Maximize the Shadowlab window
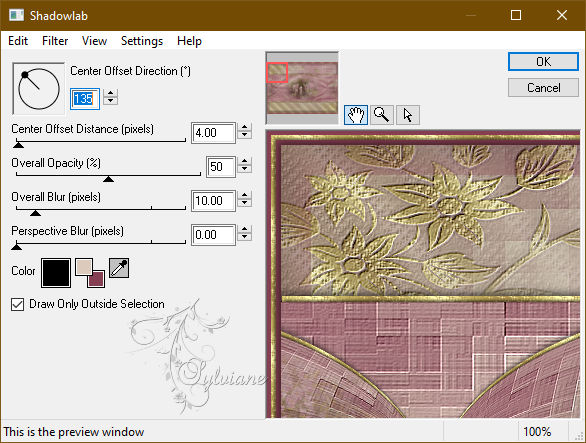Viewport: 586px width, 443px height. 516,15
